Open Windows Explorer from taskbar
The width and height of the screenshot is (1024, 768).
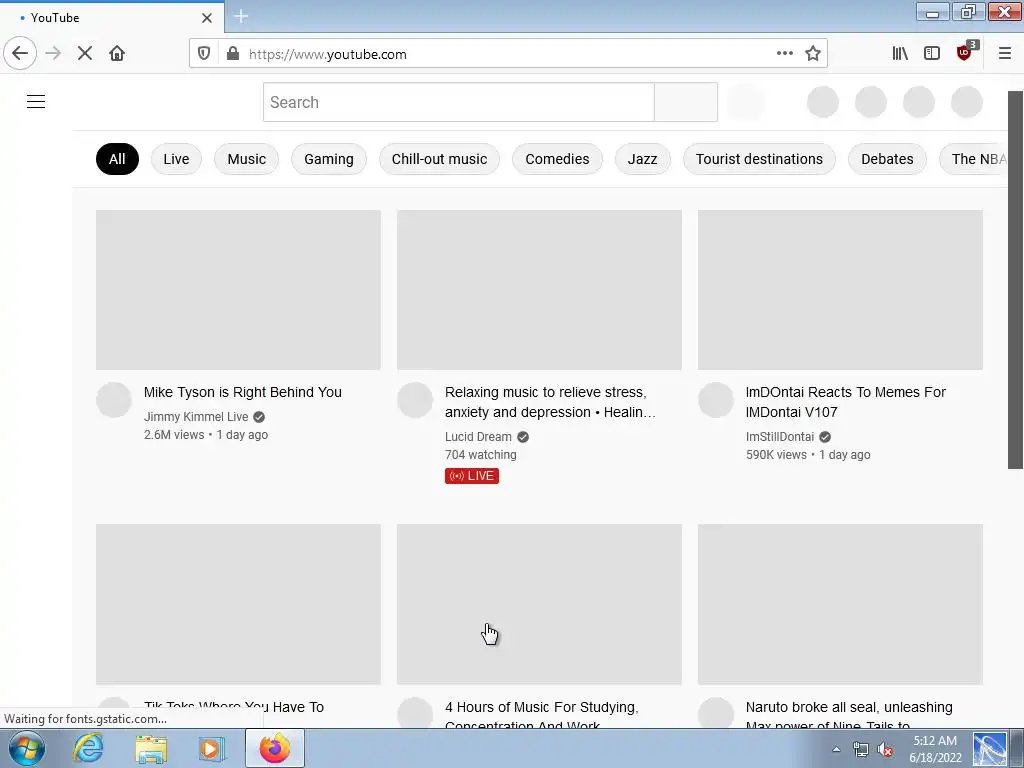151,748
